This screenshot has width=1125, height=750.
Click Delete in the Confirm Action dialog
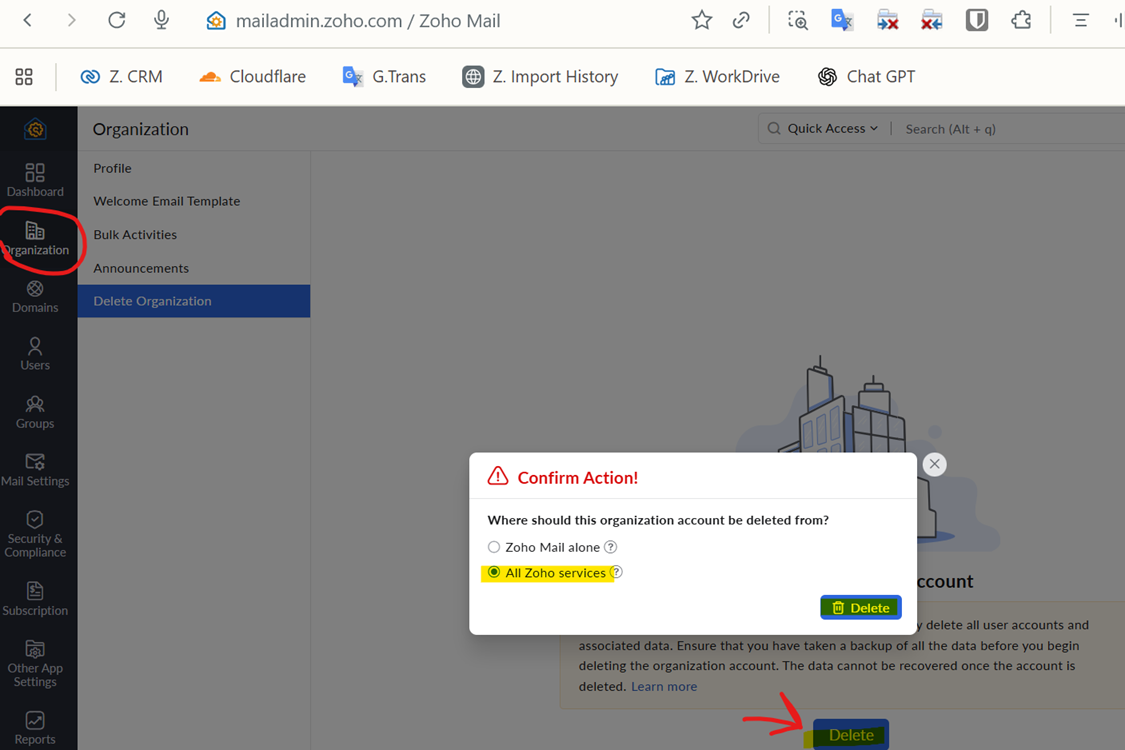(x=860, y=607)
